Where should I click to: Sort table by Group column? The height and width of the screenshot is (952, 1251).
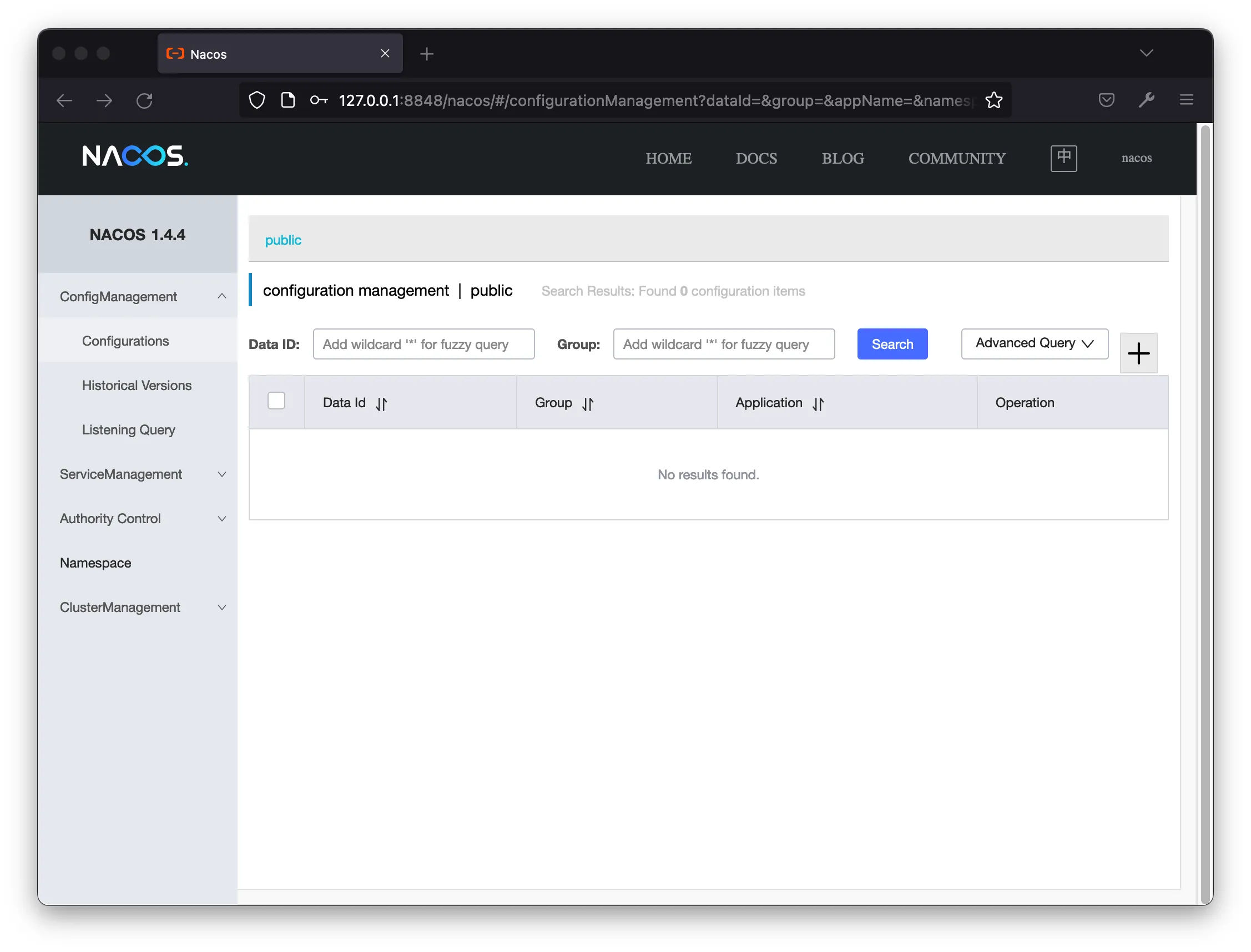588,403
